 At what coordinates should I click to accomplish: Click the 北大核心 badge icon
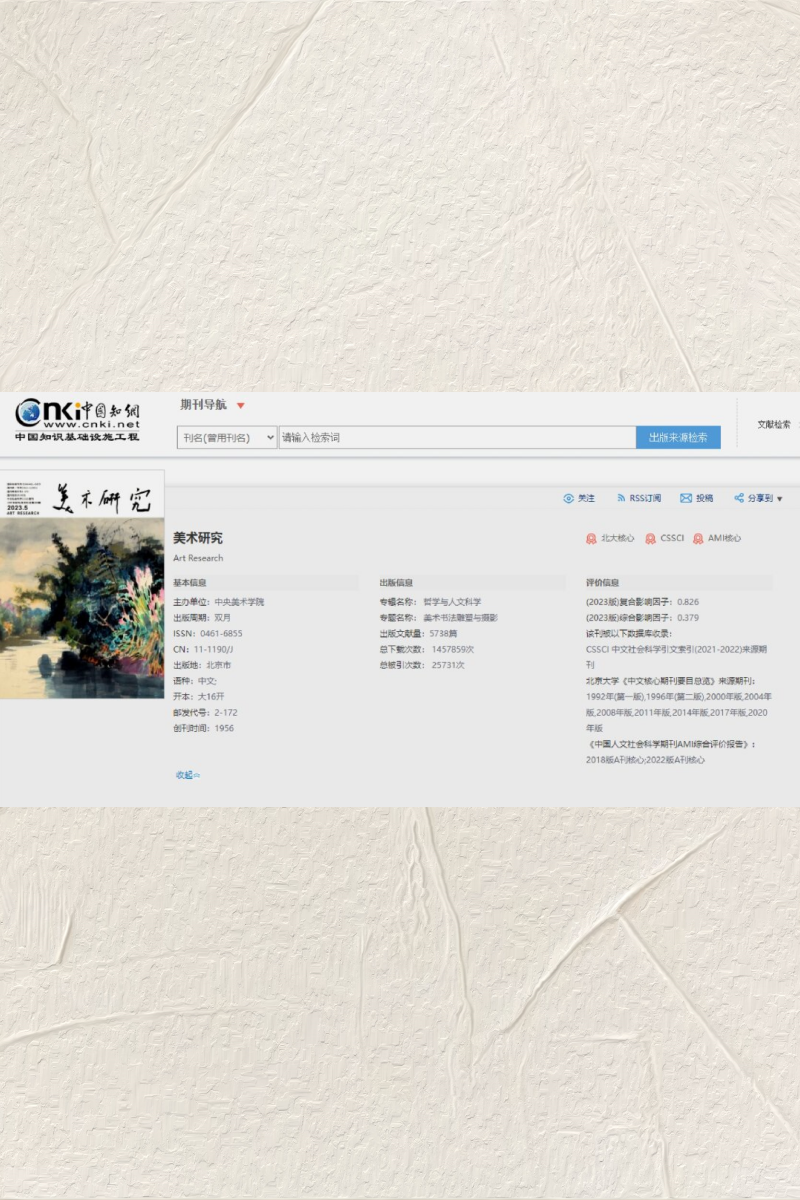[591, 539]
